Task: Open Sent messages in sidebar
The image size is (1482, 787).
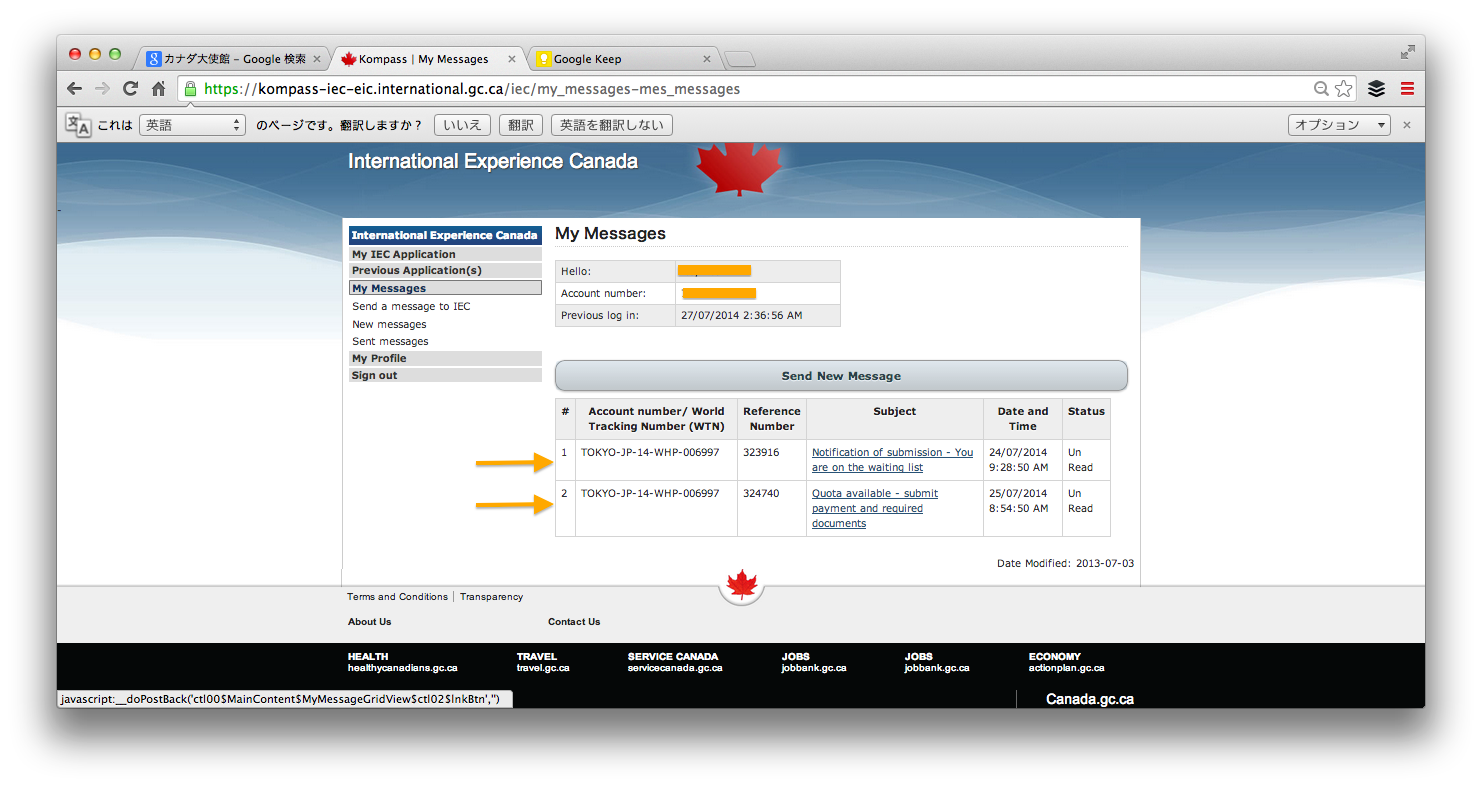Action: point(390,341)
